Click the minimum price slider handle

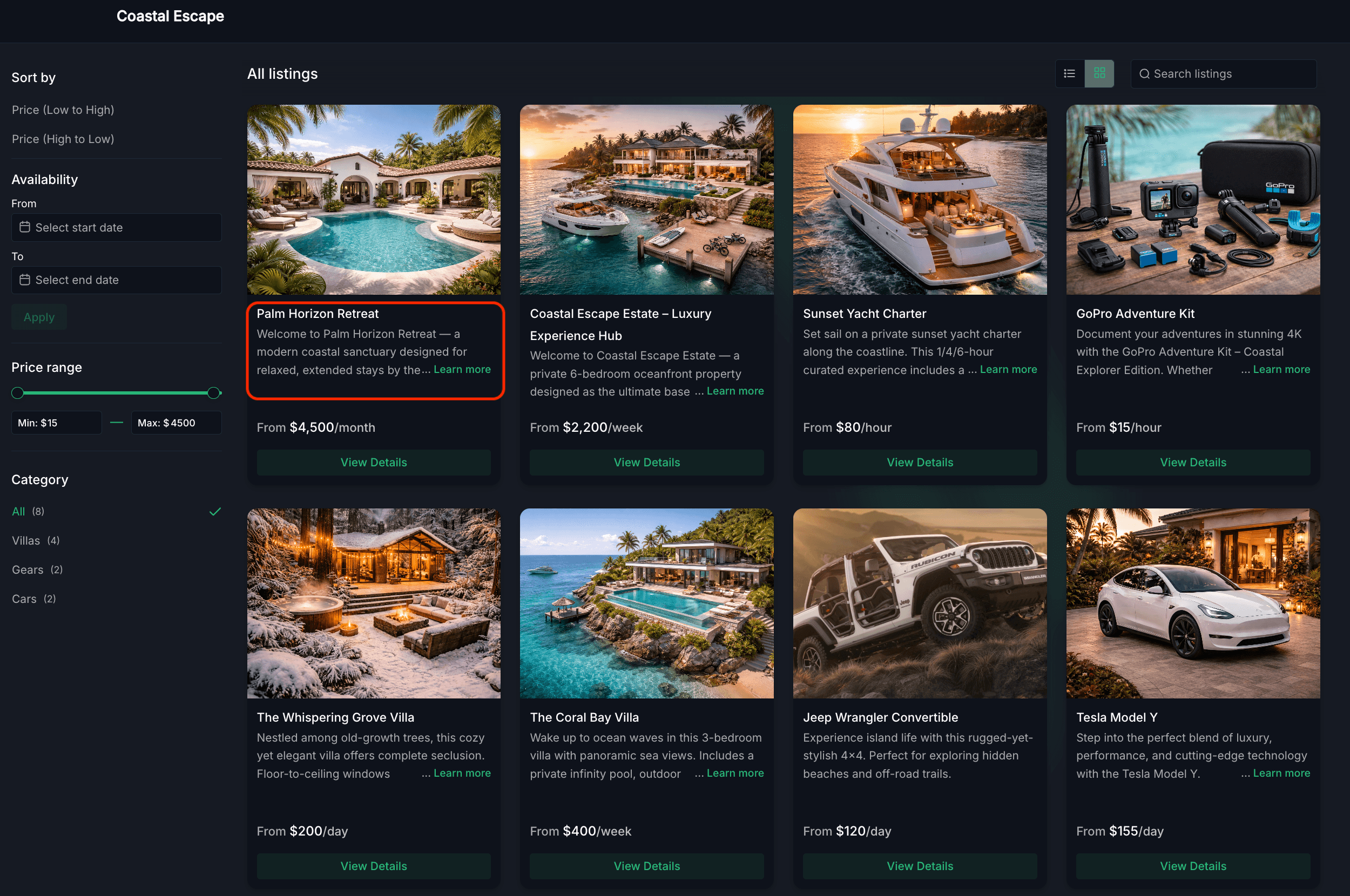pos(18,393)
